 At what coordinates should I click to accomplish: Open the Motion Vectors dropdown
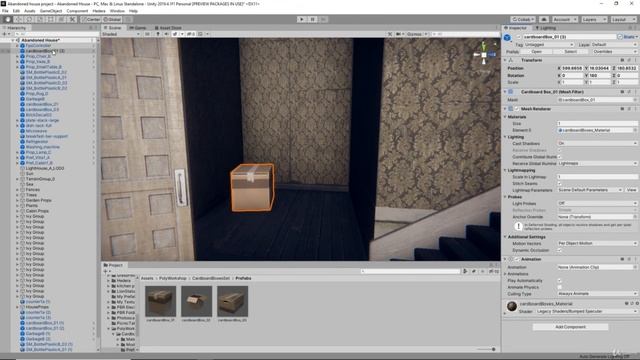pyautogui.click(x=598, y=244)
